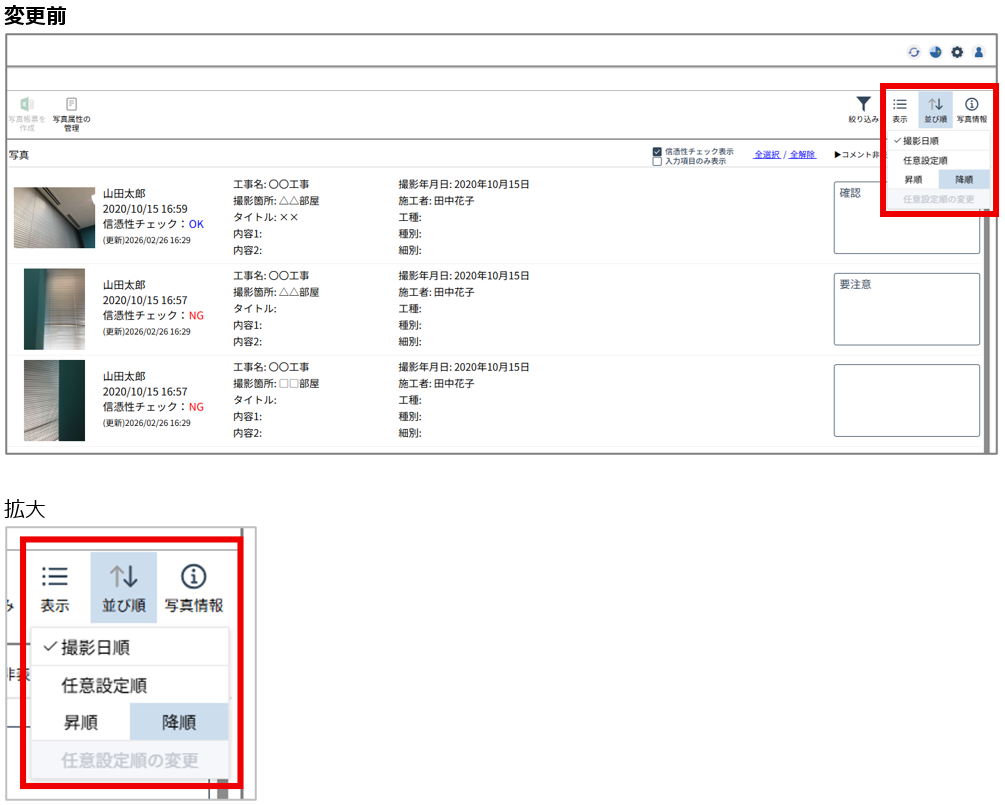Expand the ▶コメント非表示 toggle
This screenshot has width=1005, height=805.
click(858, 155)
